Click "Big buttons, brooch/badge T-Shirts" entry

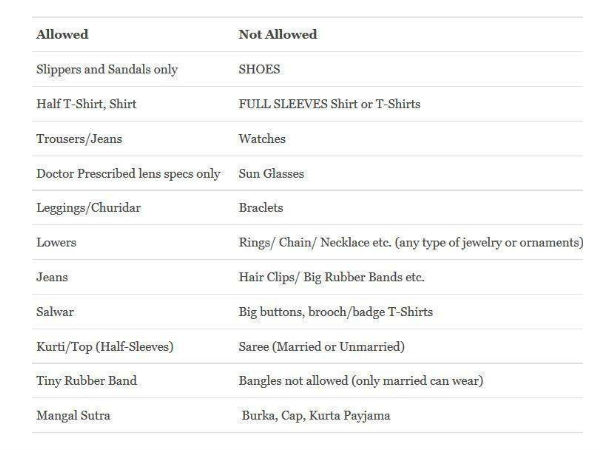[335, 312]
